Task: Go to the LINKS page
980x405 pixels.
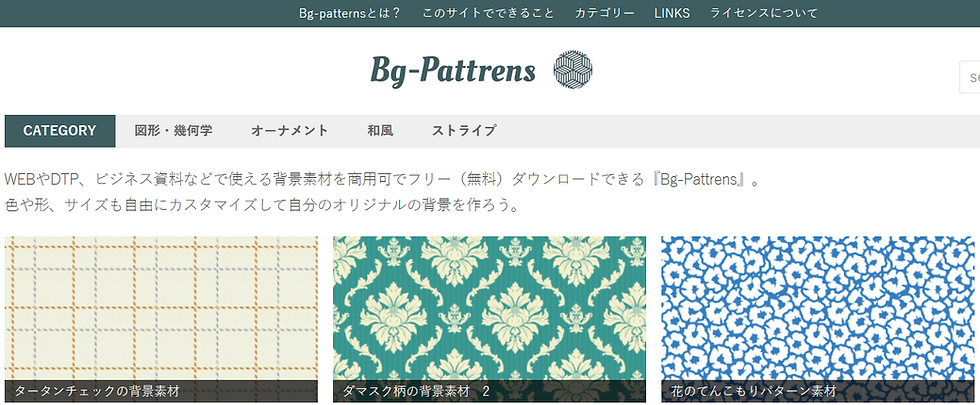Action: coord(672,13)
